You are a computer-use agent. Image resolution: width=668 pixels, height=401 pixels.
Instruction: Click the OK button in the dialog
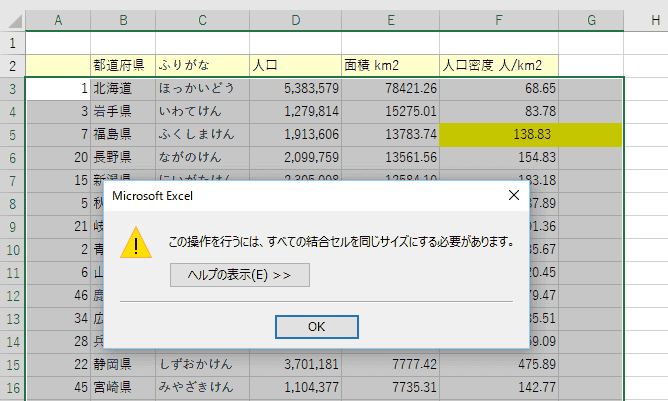[x=317, y=327]
